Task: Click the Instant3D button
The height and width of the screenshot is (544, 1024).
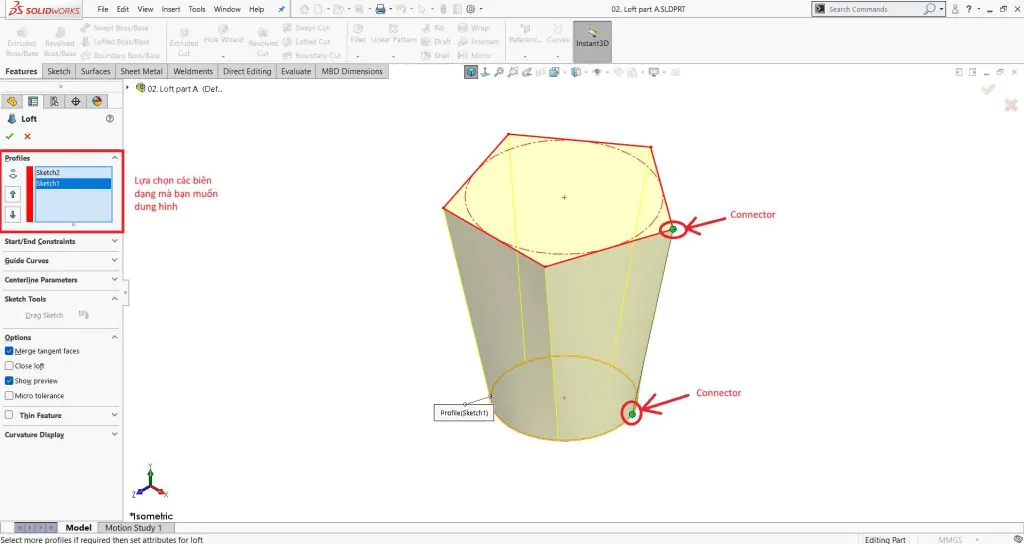Action: point(592,42)
